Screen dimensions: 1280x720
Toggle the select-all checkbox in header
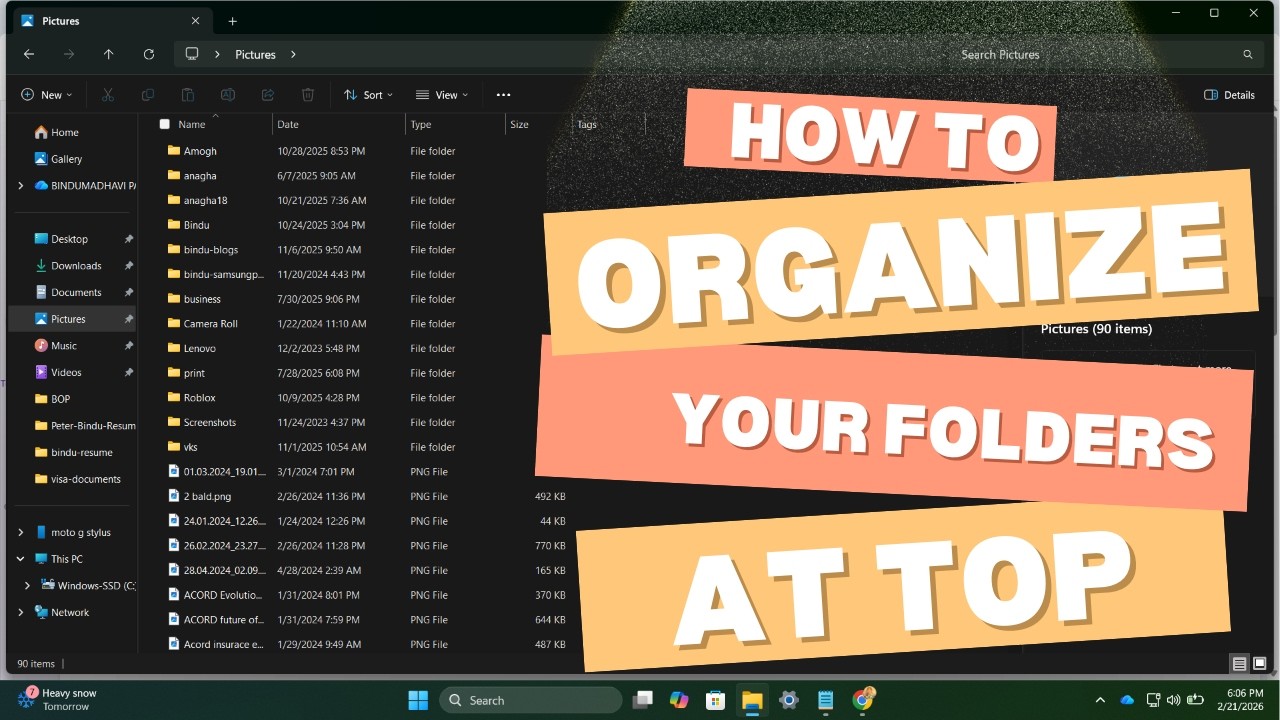tap(164, 124)
